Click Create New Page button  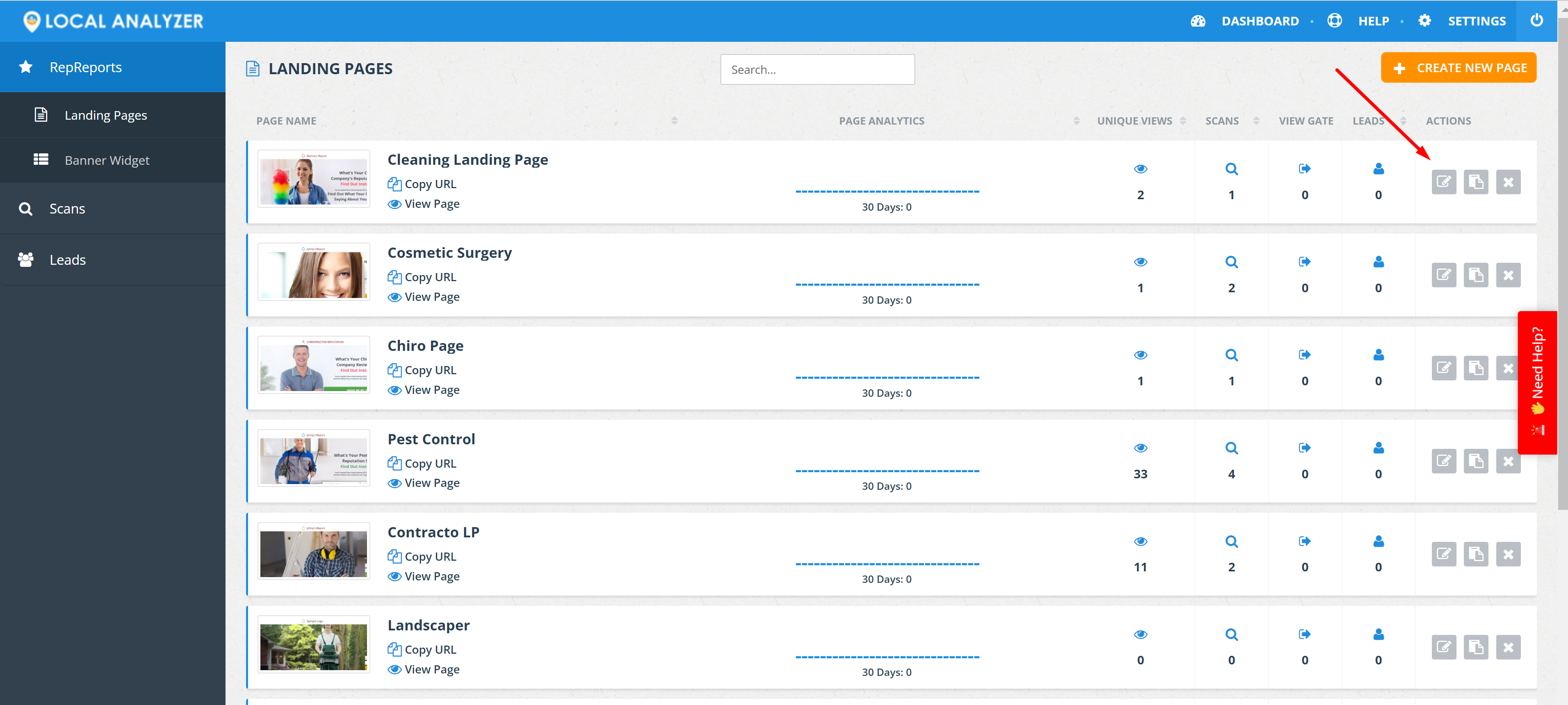[x=1458, y=68]
